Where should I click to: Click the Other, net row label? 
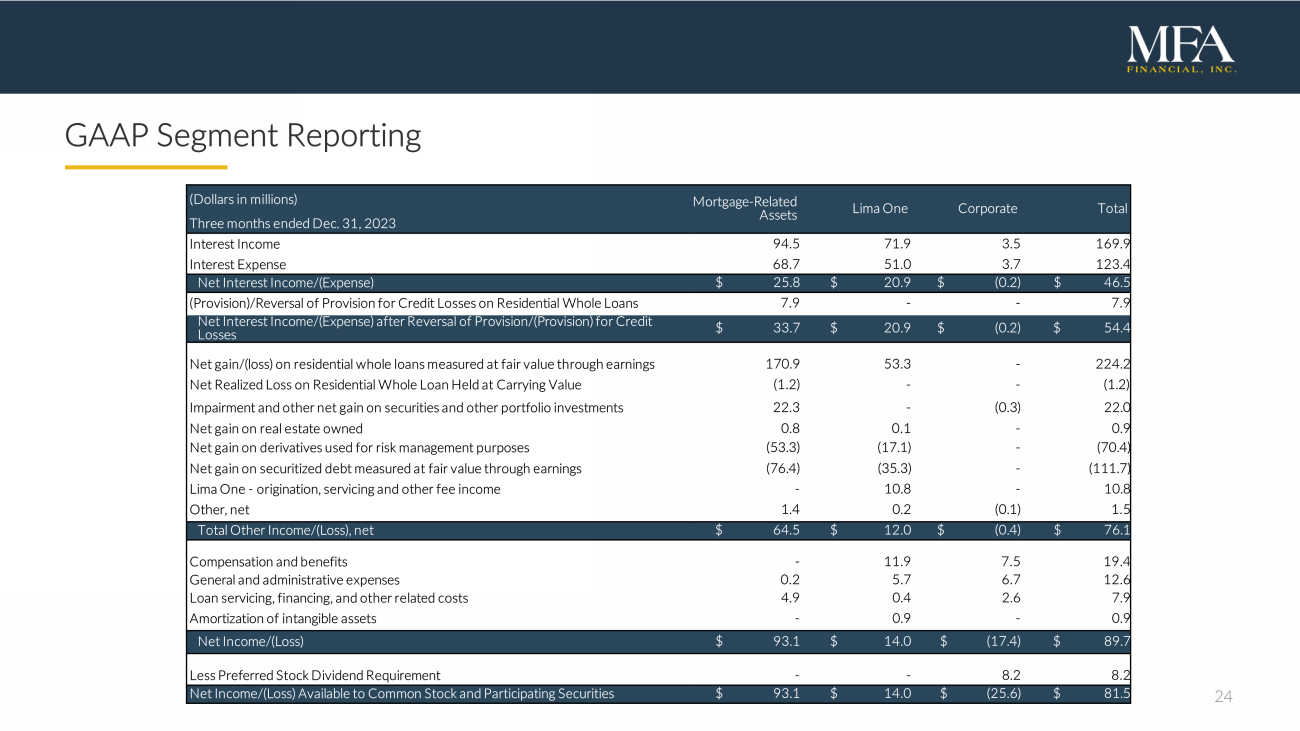click(x=219, y=509)
